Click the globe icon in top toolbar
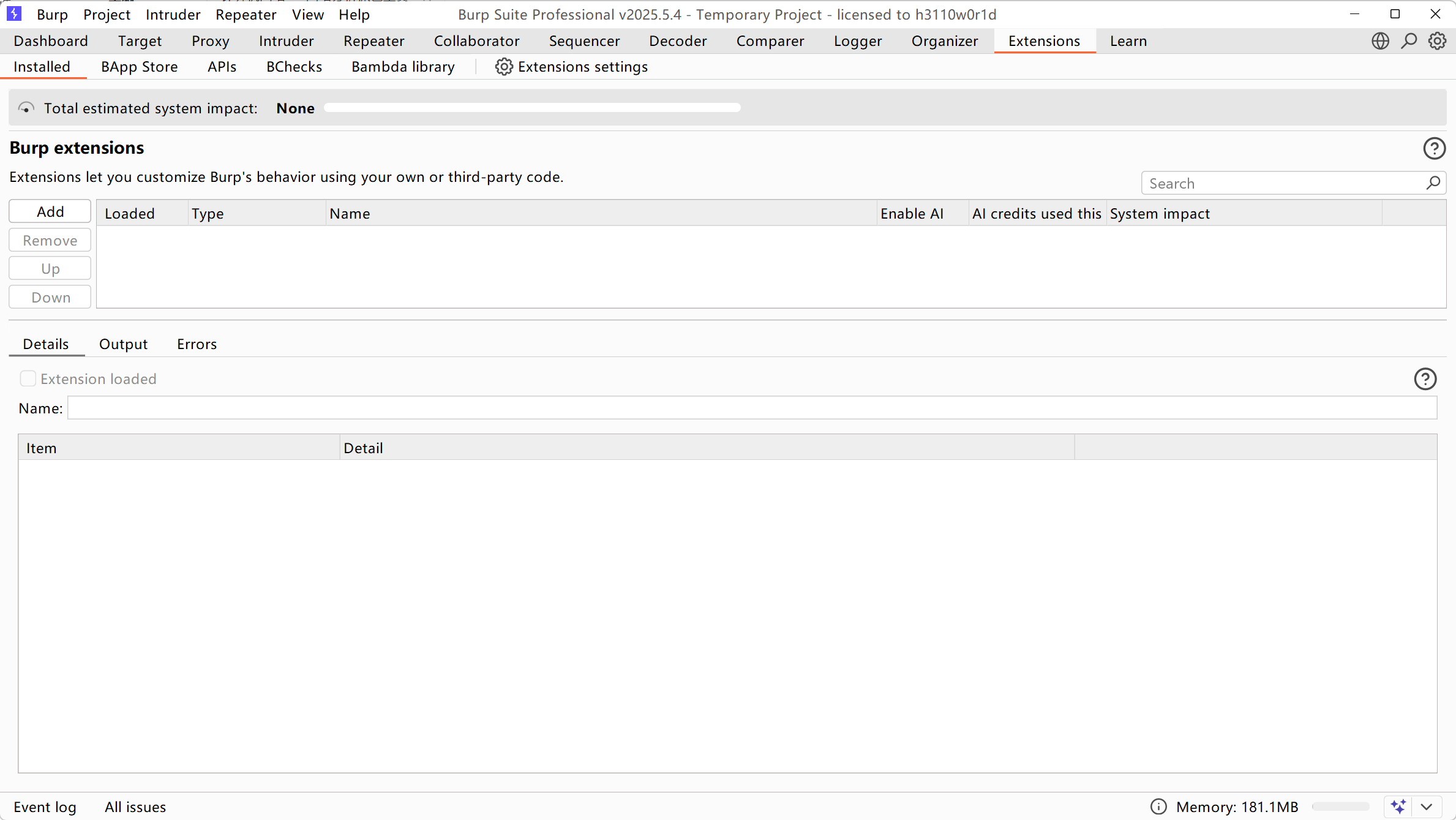 [x=1380, y=41]
